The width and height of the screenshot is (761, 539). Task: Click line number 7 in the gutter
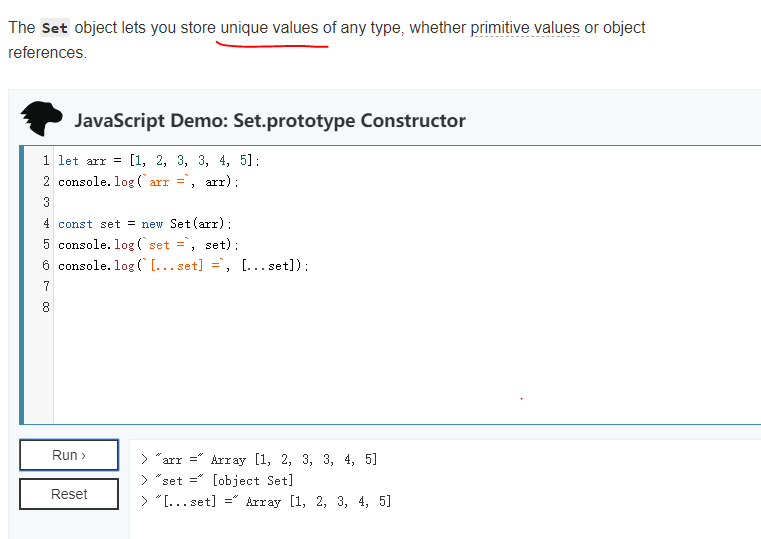[x=46, y=286]
